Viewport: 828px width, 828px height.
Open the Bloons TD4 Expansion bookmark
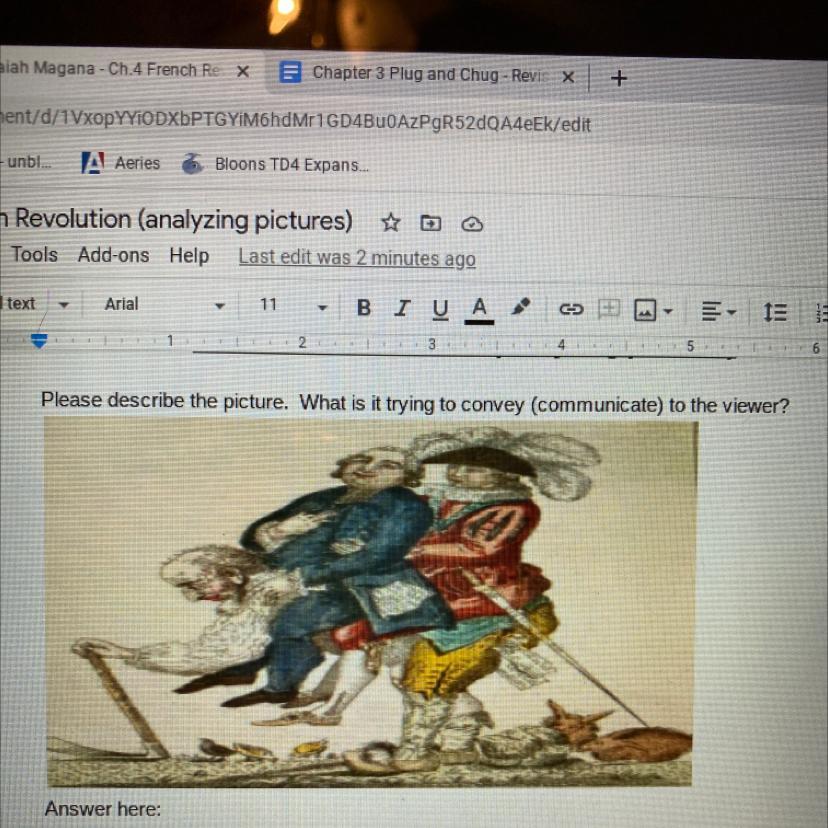pos(275,164)
